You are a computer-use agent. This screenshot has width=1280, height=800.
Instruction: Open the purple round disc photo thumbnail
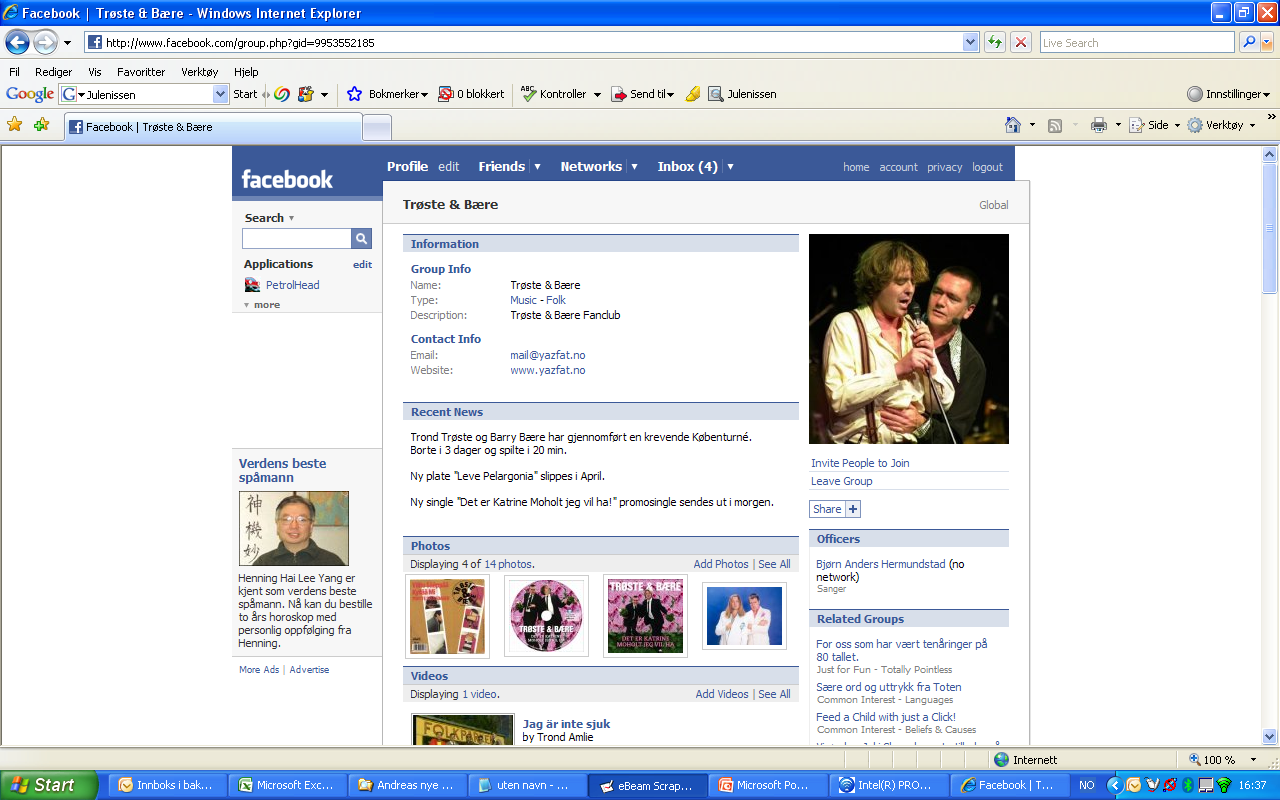pos(546,616)
